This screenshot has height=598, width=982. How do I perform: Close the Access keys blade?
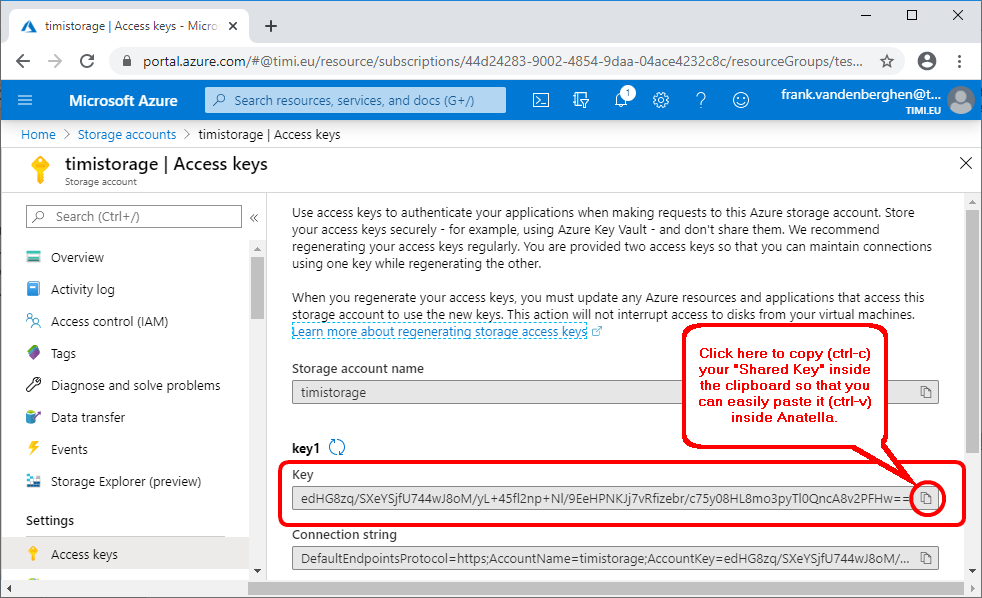coord(966,163)
